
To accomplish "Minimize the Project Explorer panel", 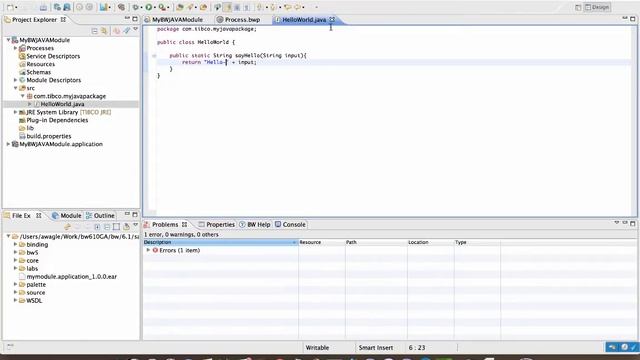I will click(127, 19).
